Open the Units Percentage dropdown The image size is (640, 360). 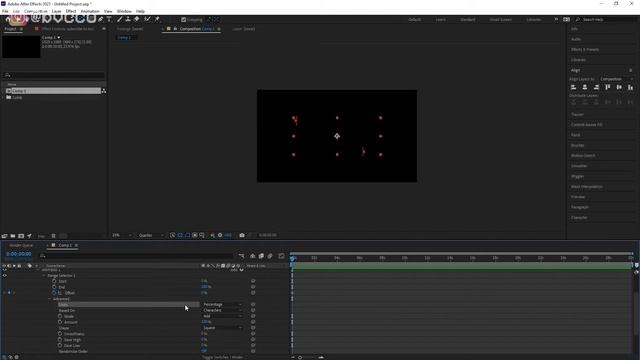pyautogui.click(x=222, y=304)
